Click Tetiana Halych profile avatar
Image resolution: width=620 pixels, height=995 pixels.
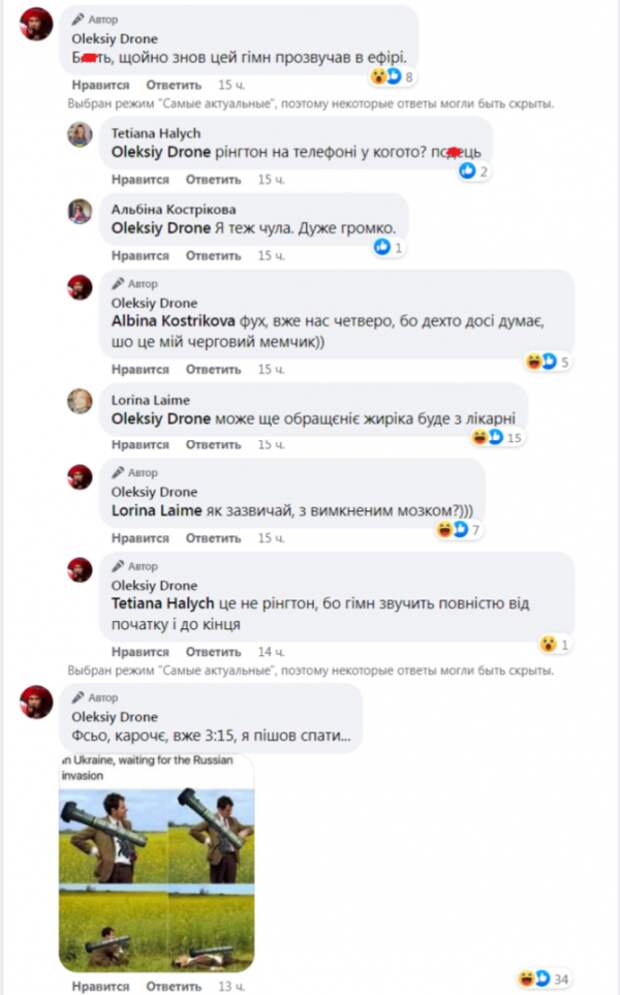(80, 135)
